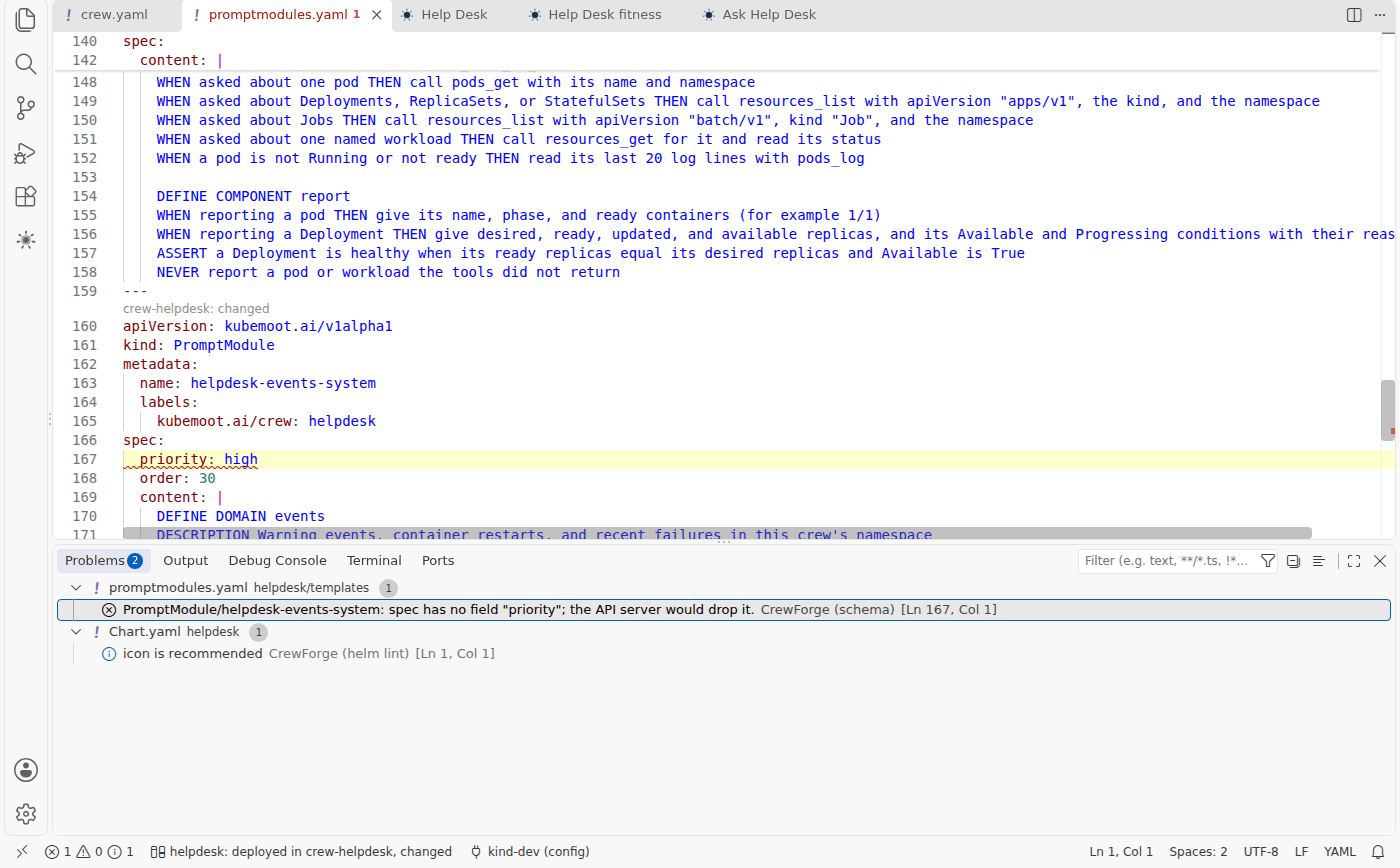The image size is (1400, 868).
Task: Change indentation via Spaces: 2
Action: click(1198, 852)
